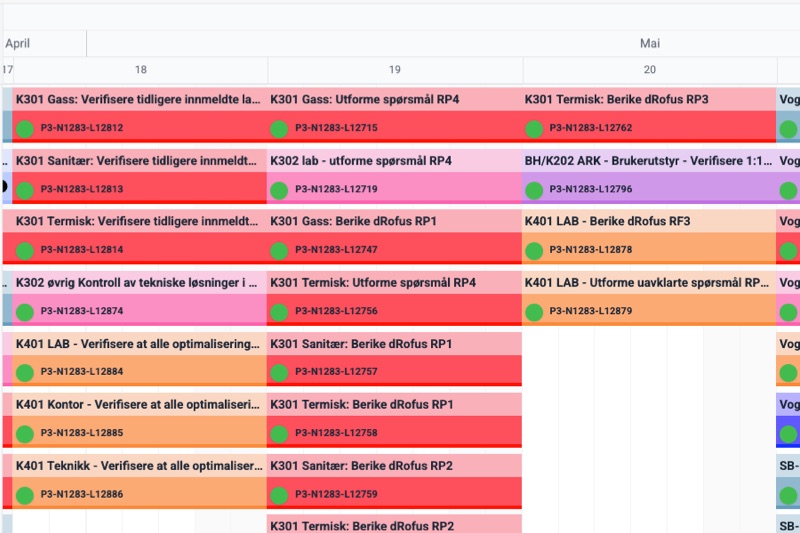Click the April month header
Screen dimensions: 800x533
click(x=17, y=43)
